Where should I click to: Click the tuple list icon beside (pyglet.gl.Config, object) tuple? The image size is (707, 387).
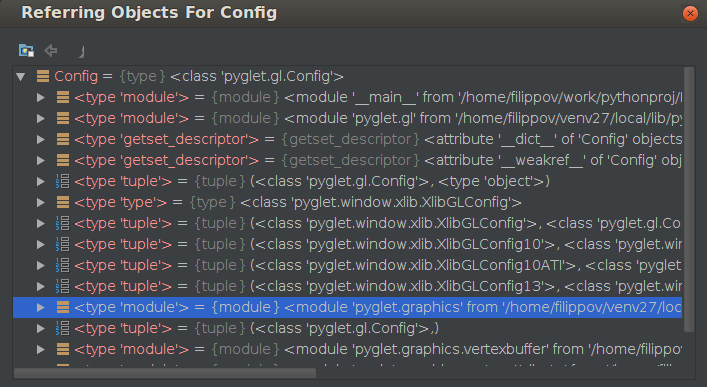63,181
